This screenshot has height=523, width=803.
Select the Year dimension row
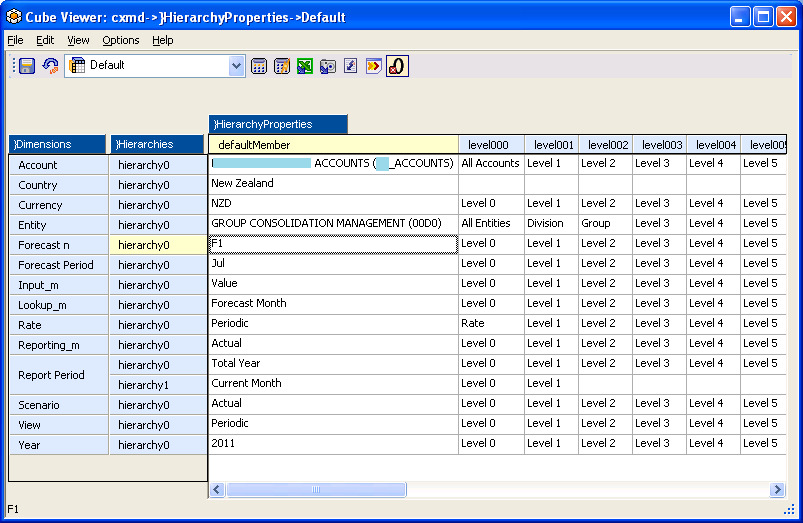[x=59, y=445]
